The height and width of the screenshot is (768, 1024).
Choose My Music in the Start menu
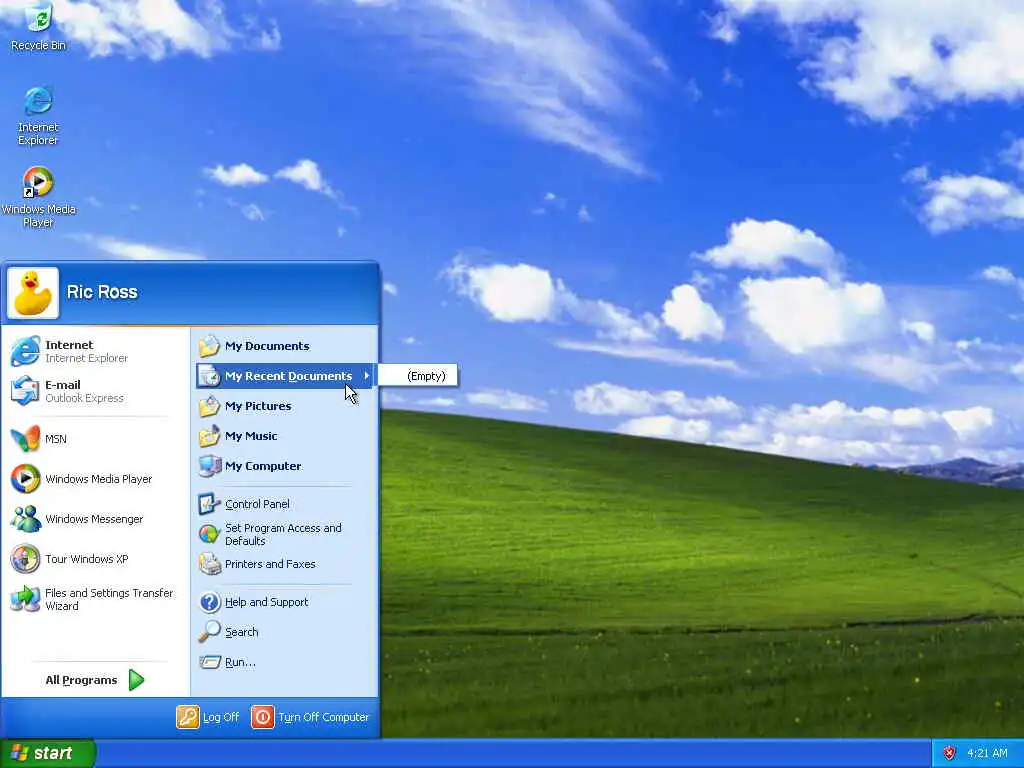click(x=286, y=436)
